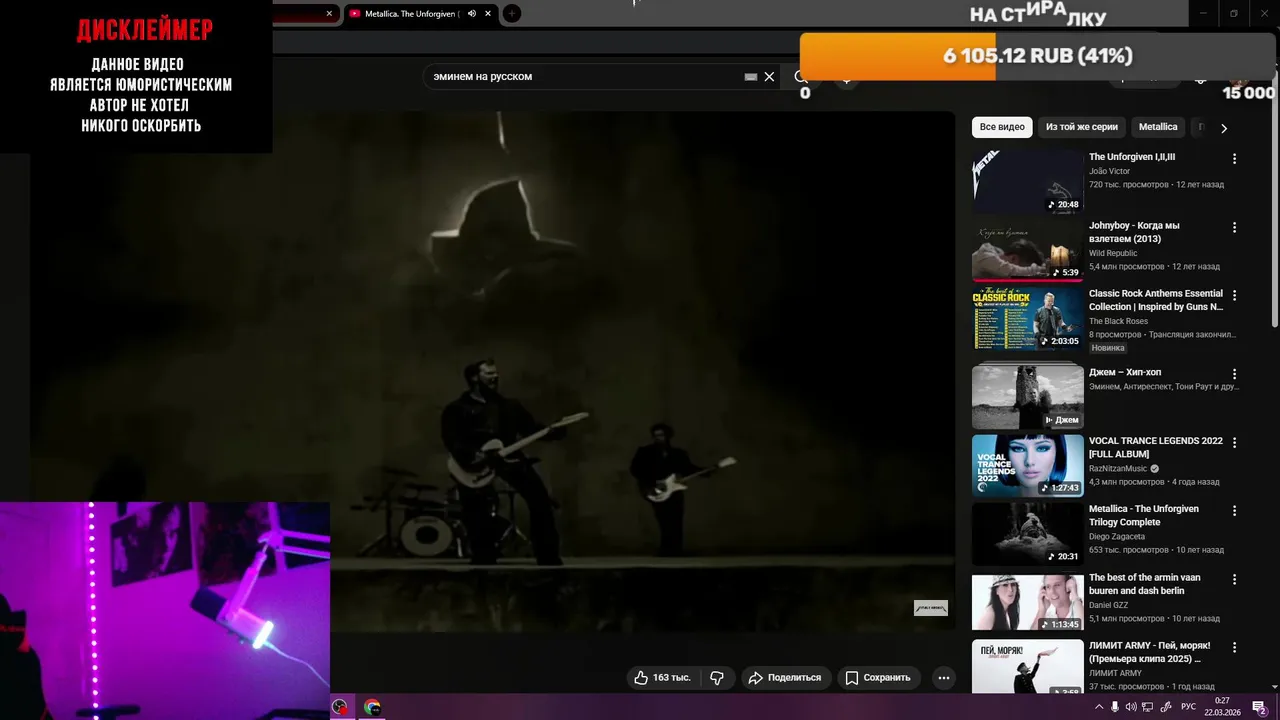Open options menu for Джем – Хип-хоп

[1234, 374]
